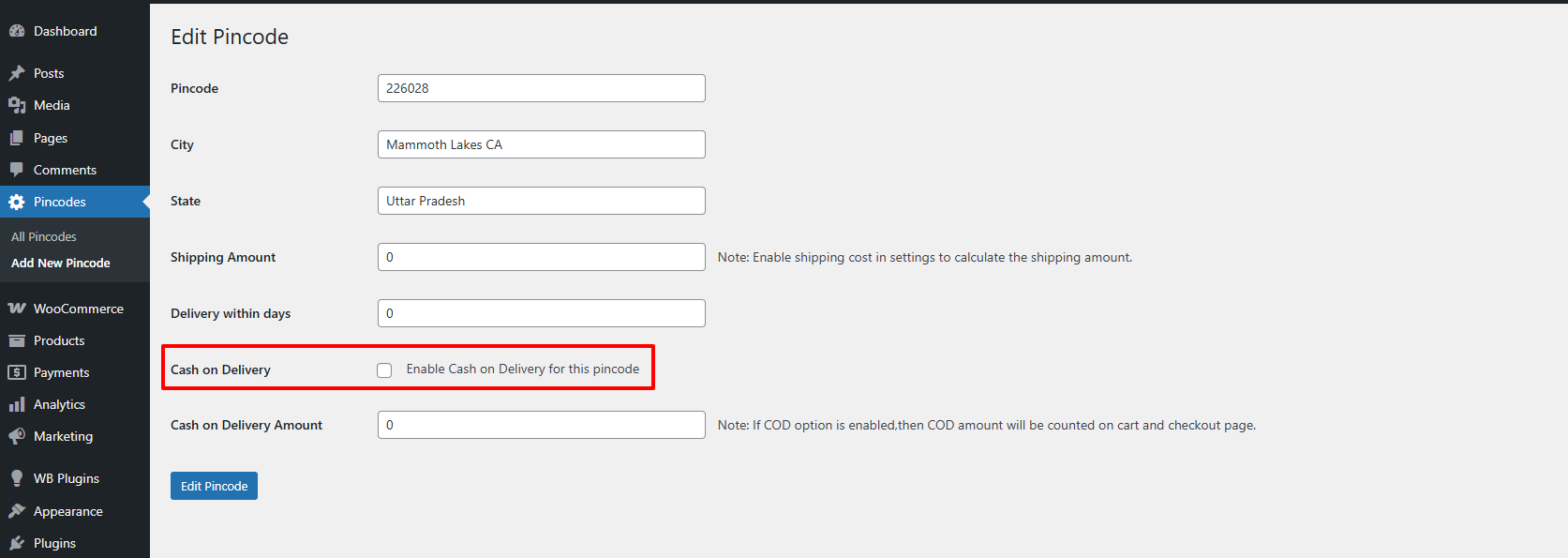Click the Cash on Delivery Amount field
The height and width of the screenshot is (558, 1568).
pos(541,425)
